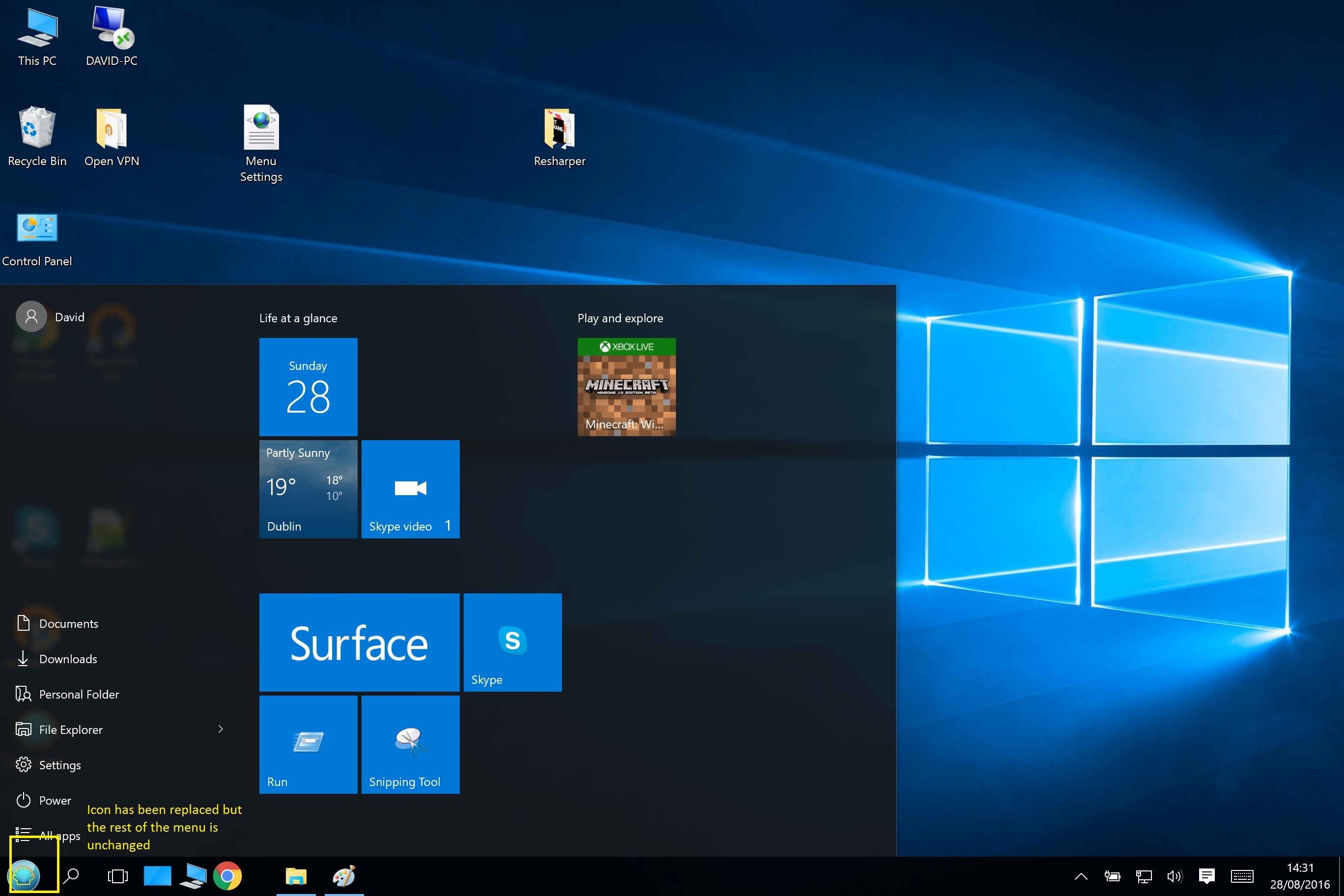Viewport: 1344px width, 896px height.
Task: Open the File Explorer taskbar icon
Action: point(296,876)
